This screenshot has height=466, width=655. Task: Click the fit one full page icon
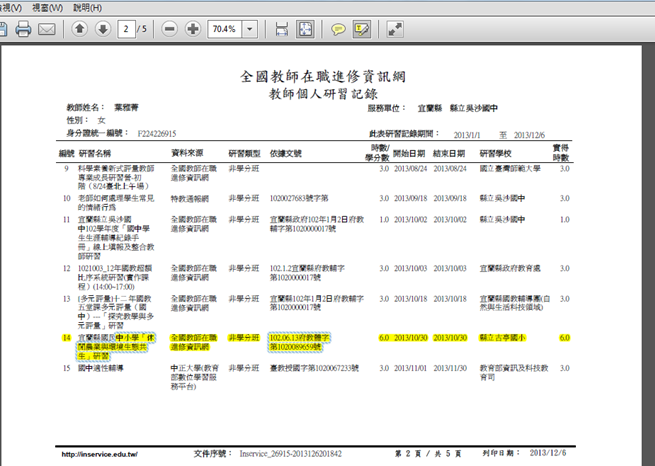(305, 29)
